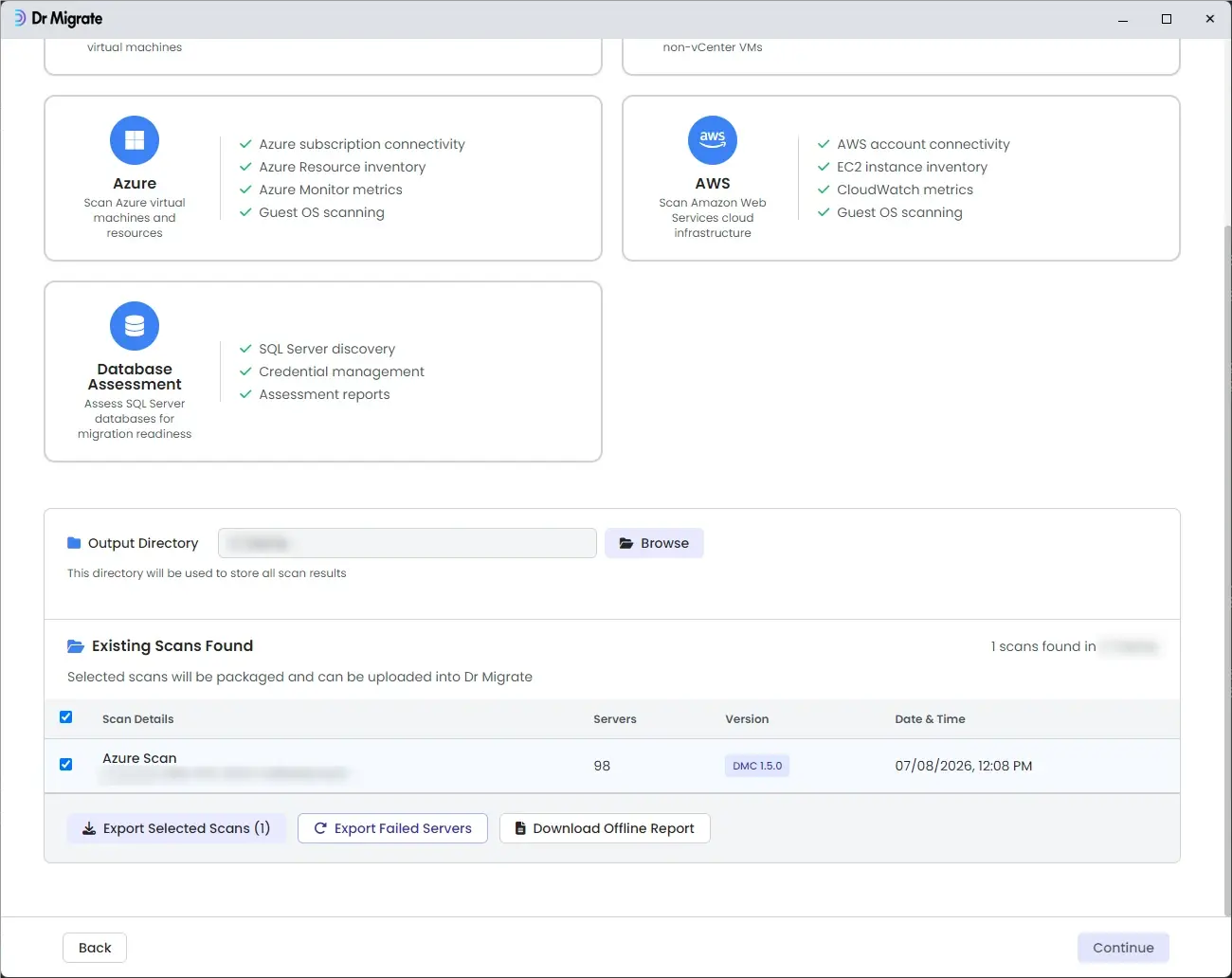Image resolution: width=1232 pixels, height=978 pixels.
Task: Click the Version column header
Action: pos(747,719)
